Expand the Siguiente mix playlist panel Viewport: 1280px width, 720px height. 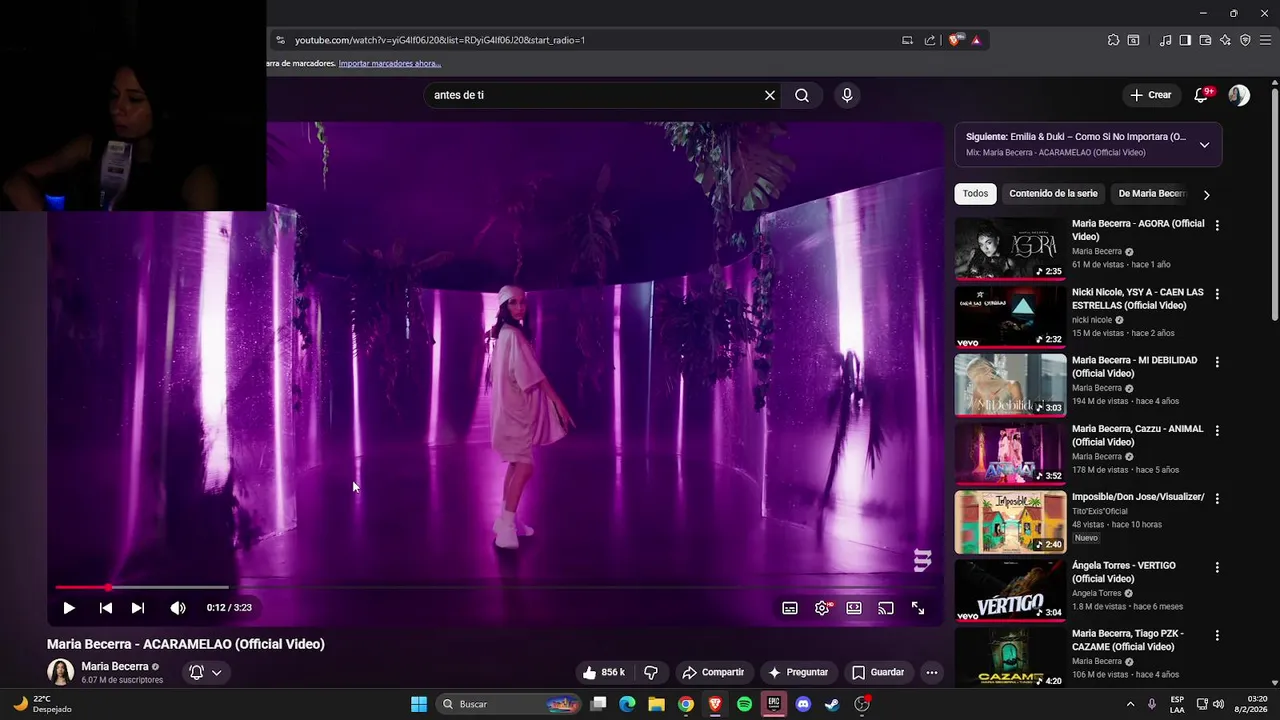pos(1204,145)
